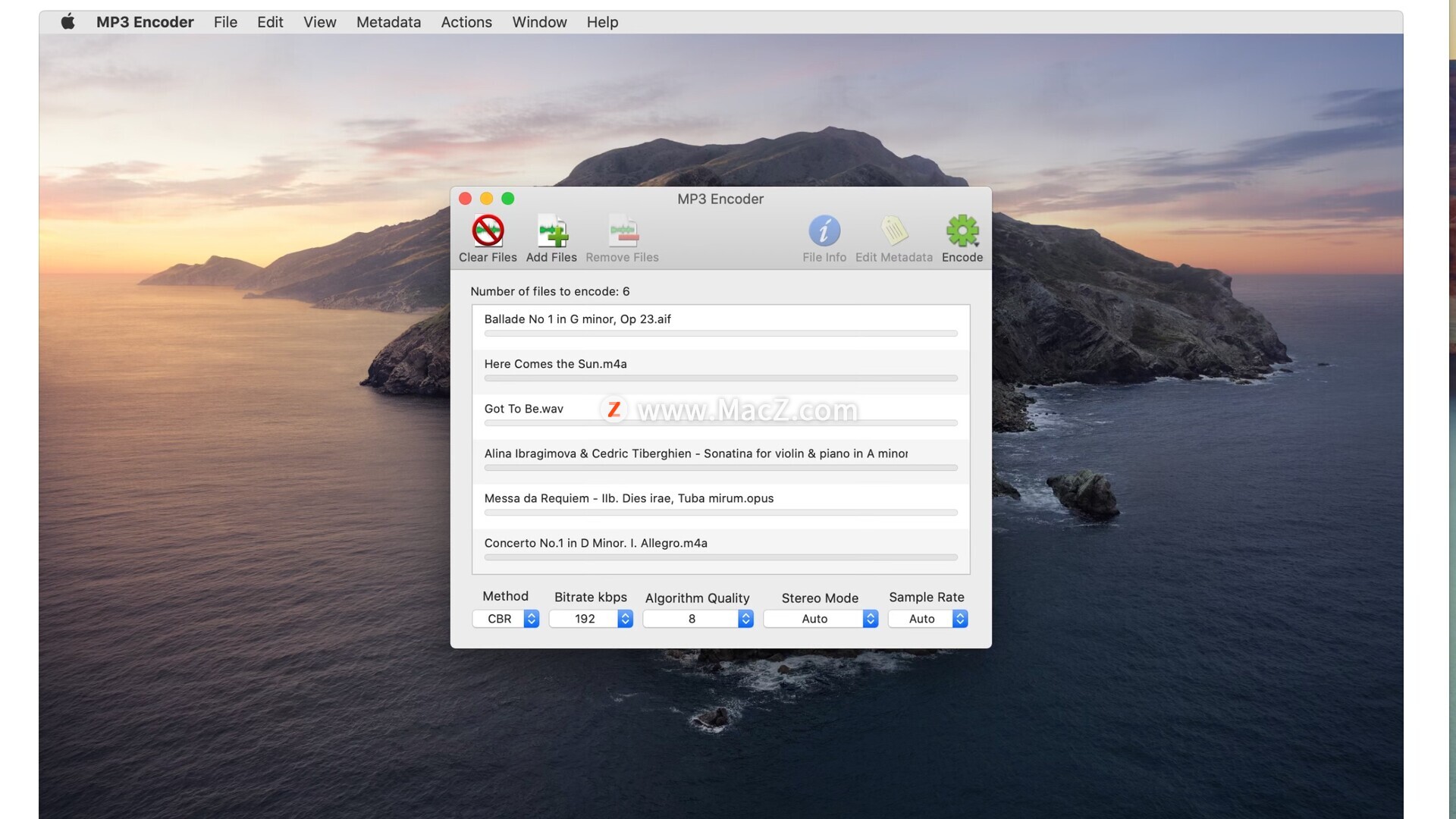
Task: Click the Remove Files icon
Action: 623,231
